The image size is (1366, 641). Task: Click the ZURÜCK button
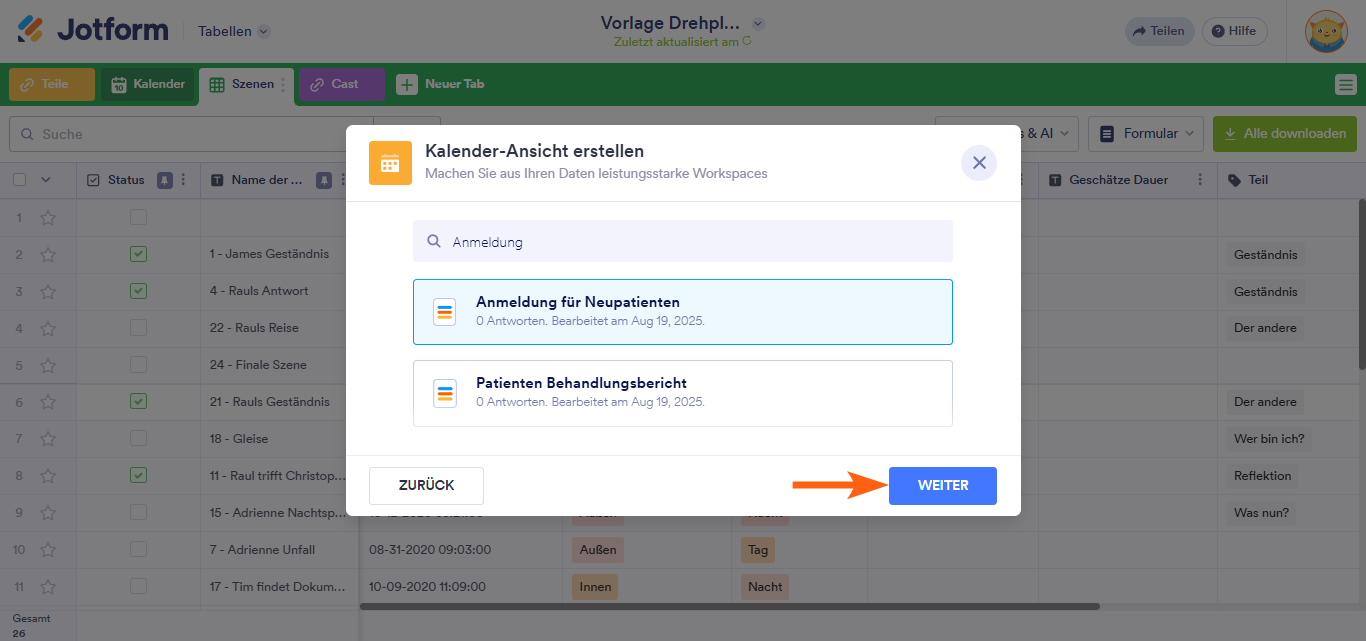point(426,486)
